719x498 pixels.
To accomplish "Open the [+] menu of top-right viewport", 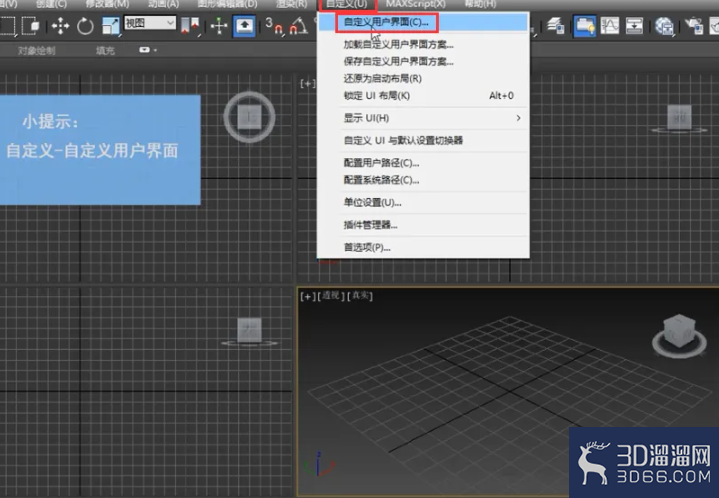I will [x=307, y=83].
